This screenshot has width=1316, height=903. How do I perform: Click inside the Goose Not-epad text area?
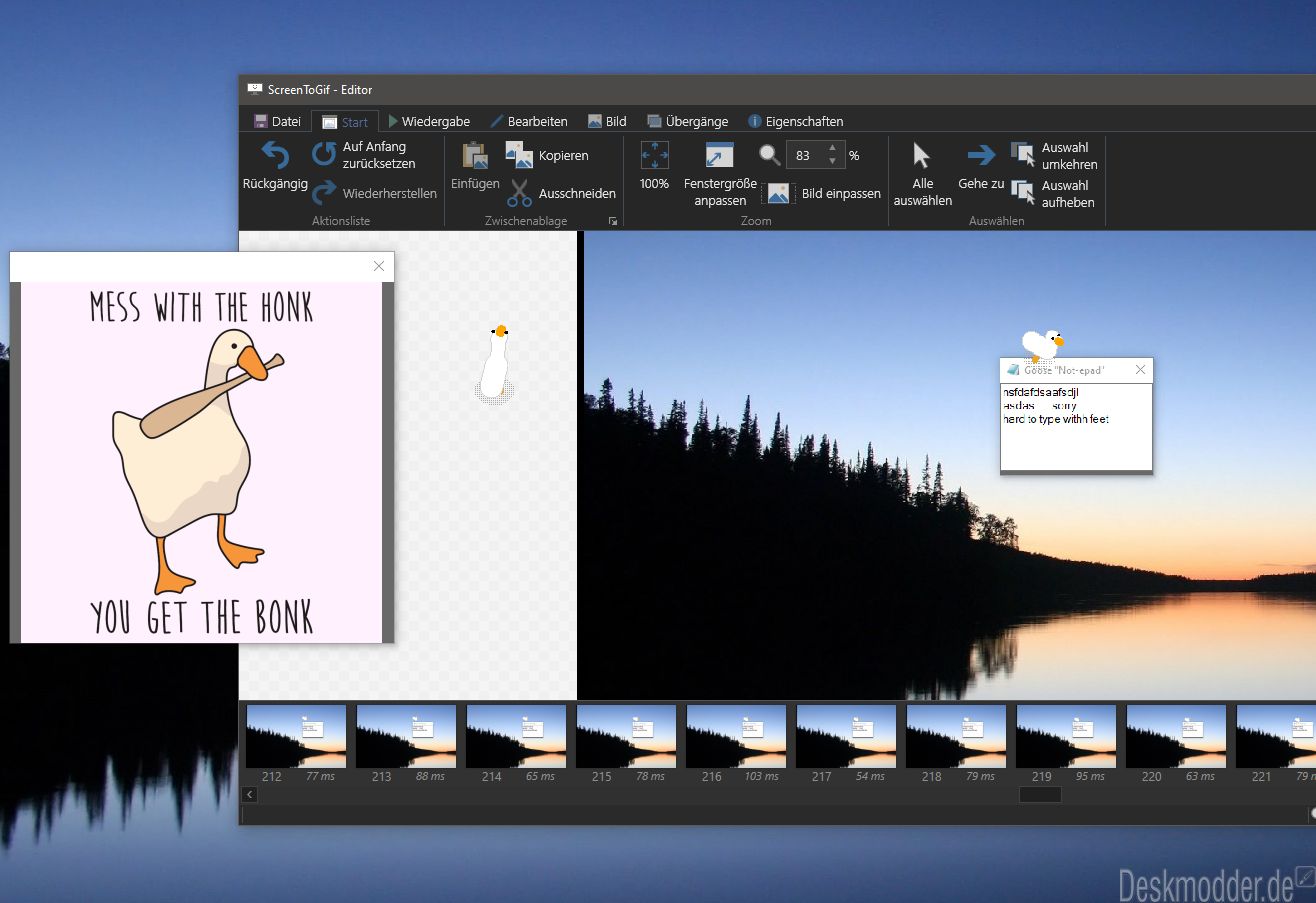pos(1076,427)
